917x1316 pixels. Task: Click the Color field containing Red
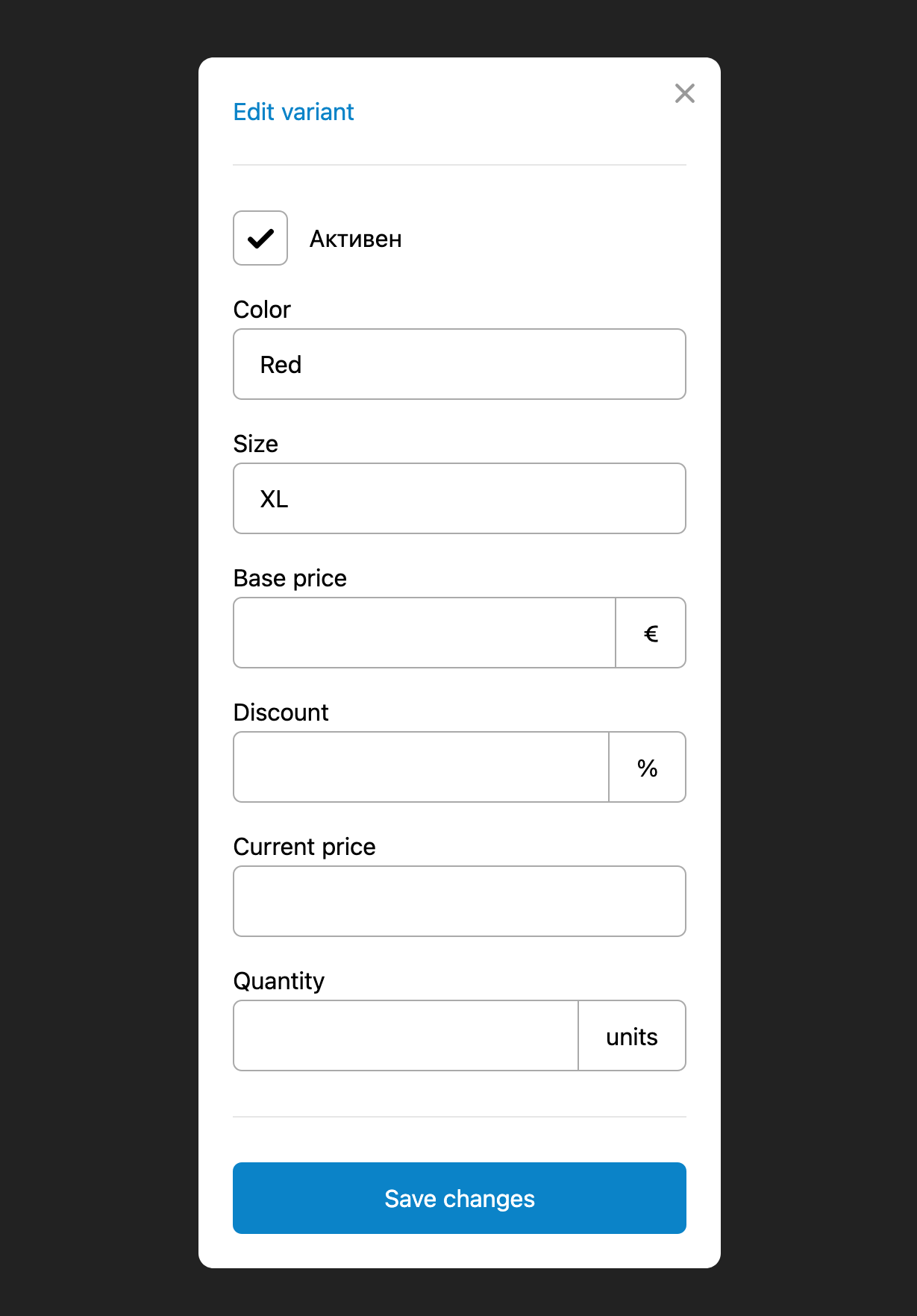(x=459, y=364)
